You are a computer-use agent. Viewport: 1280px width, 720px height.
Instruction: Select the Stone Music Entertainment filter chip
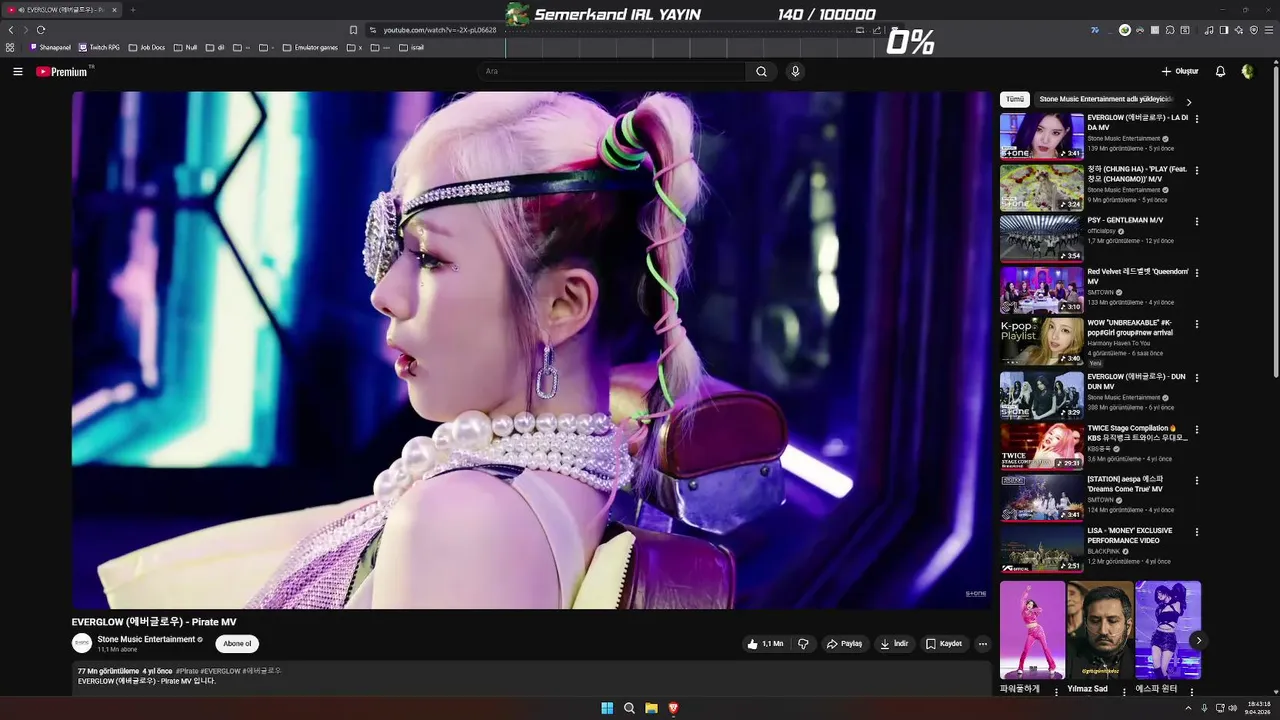[x=1104, y=99]
